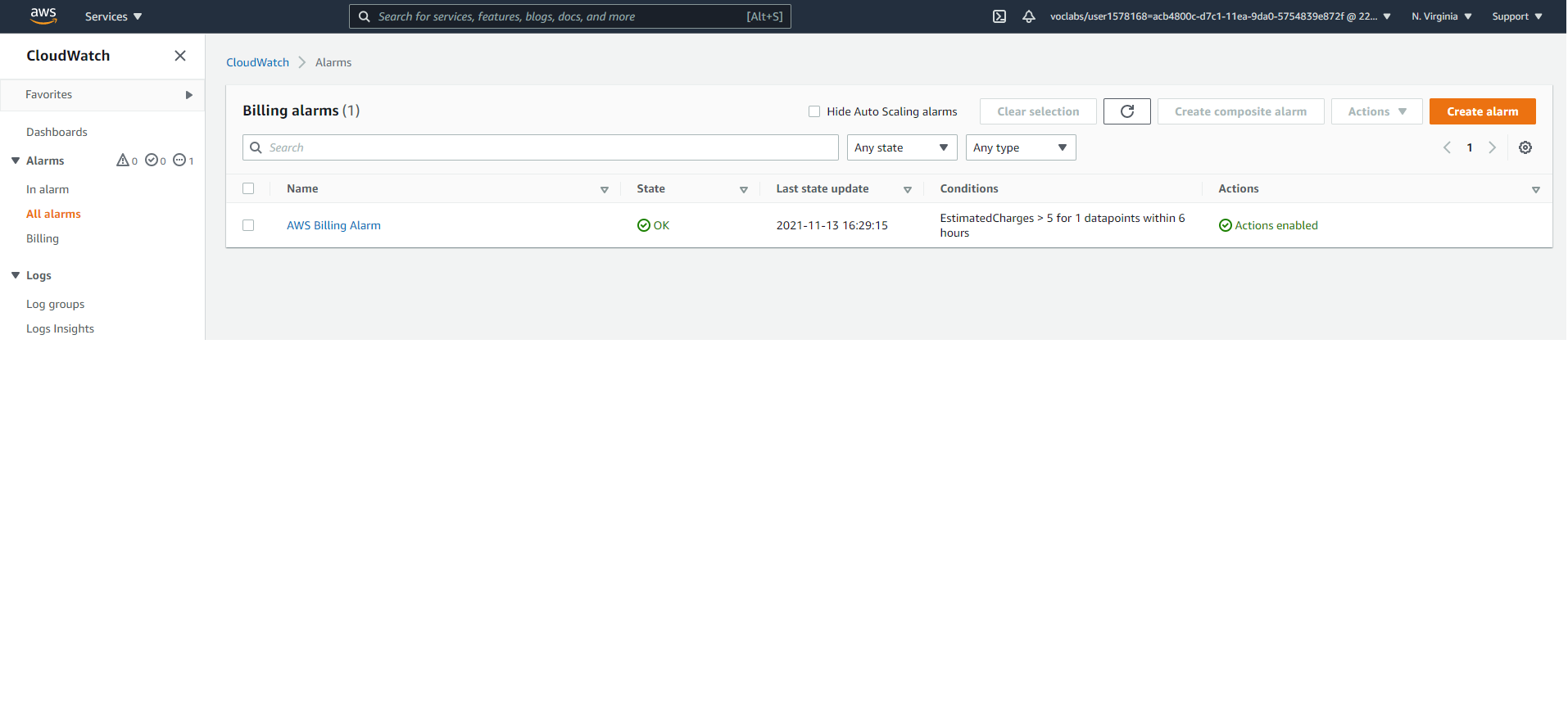Click the OK status icon in alarm row
This screenshot has height=715, width=1568.
[x=644, y=225]
